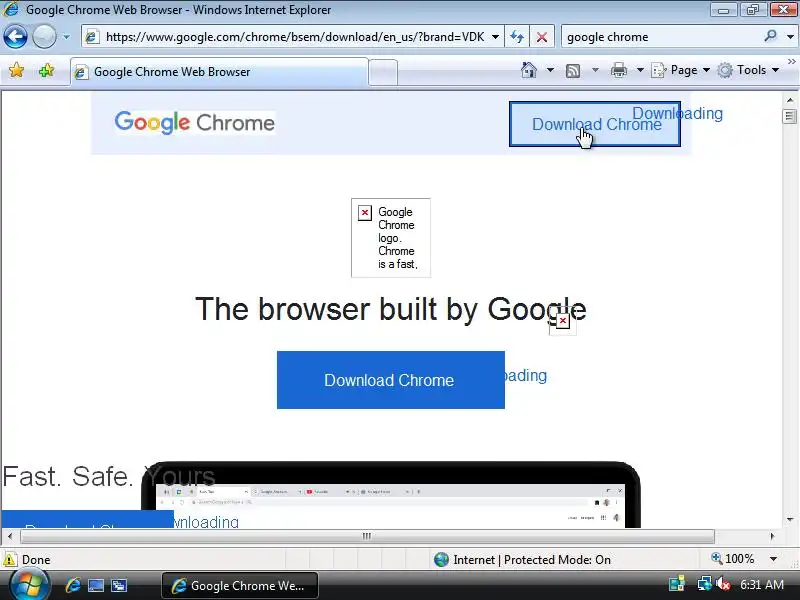Click the RSS Feeds icon

pyautogui.click(x=573, y=70)
